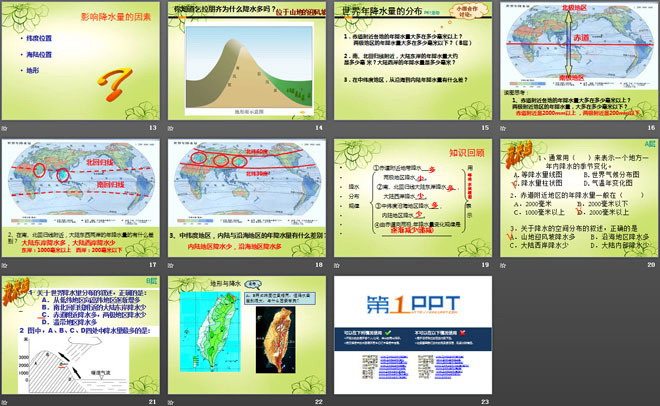Open slide 18 with blue-circled mid-latitude map
660x406 pixels.
click(246, 199)
